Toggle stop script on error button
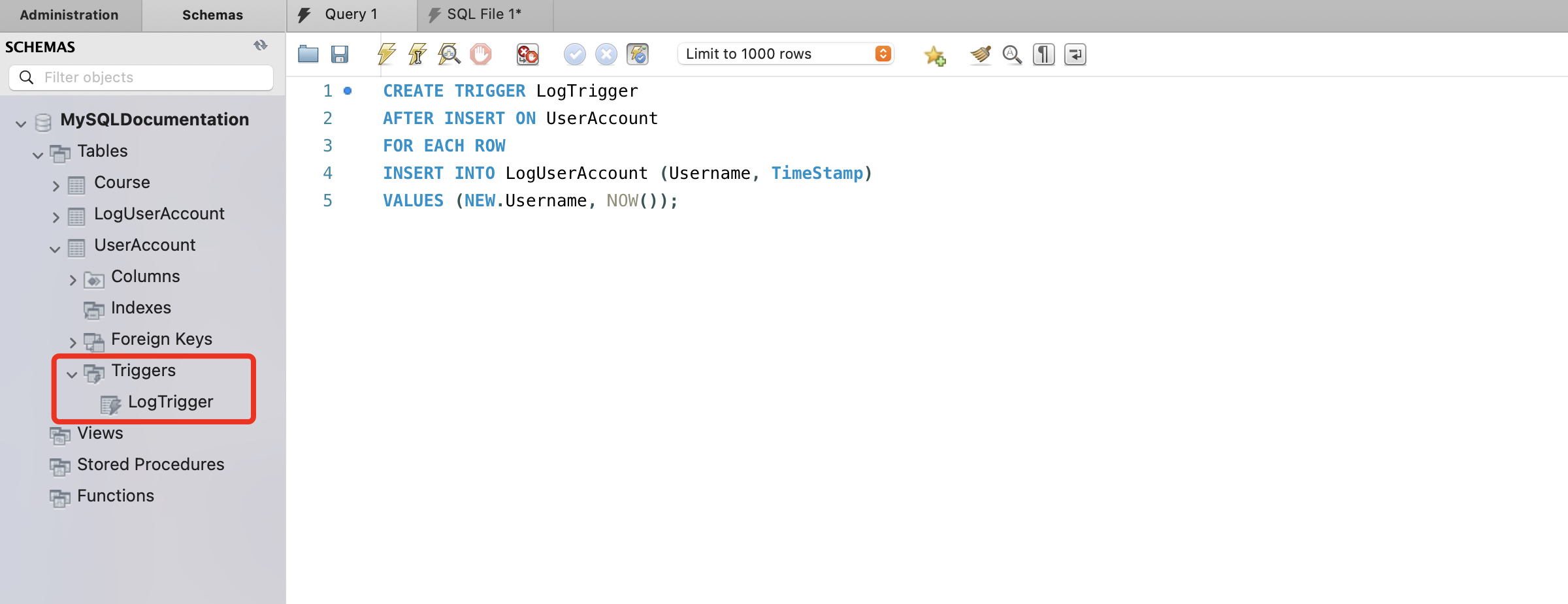The image size is (1568, 604). [x=527, y=54]
